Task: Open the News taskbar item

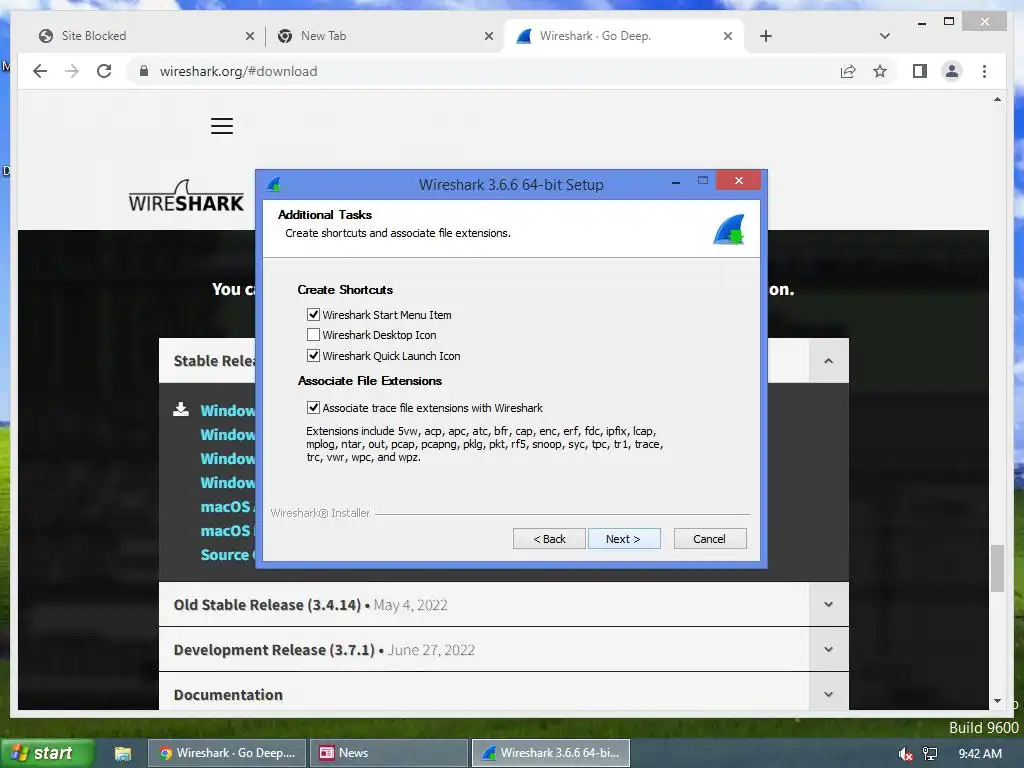Action: tap(389, 753)
